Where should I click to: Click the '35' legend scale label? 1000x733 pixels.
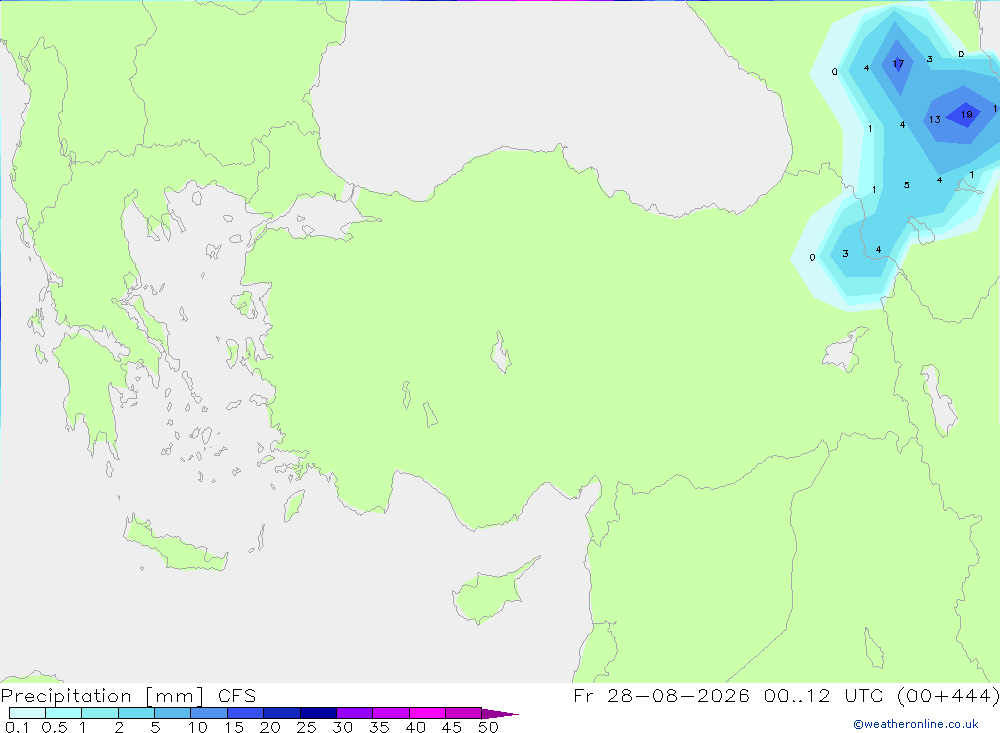(379, 727)
